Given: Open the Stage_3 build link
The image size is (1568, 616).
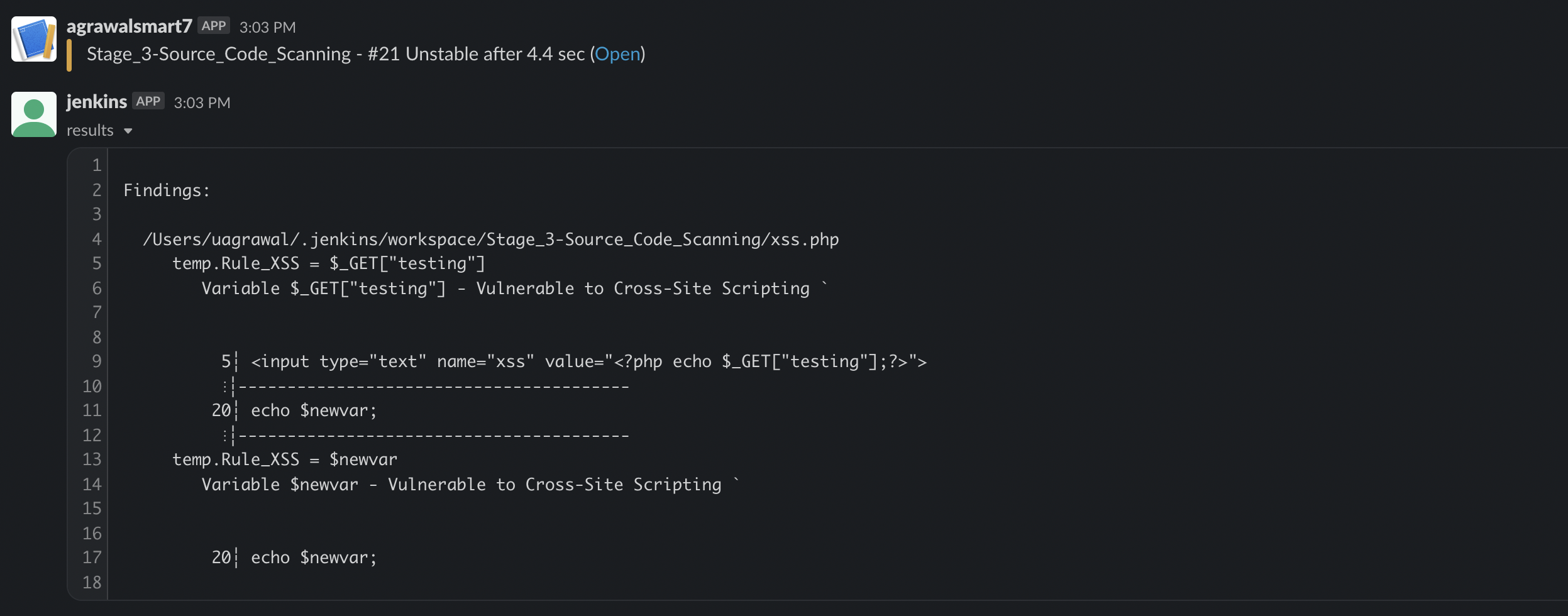Looking at the screenshot, I should [x=617, y=54].
